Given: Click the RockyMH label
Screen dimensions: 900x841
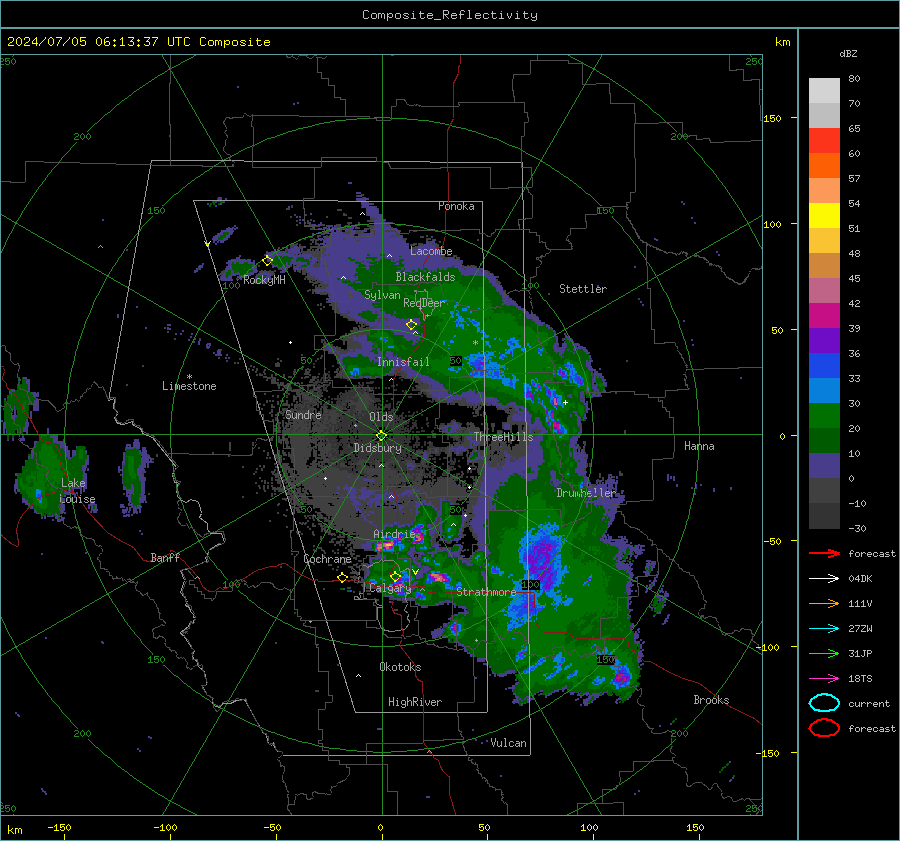Looking at the screenshot, I should click(264, 280).
